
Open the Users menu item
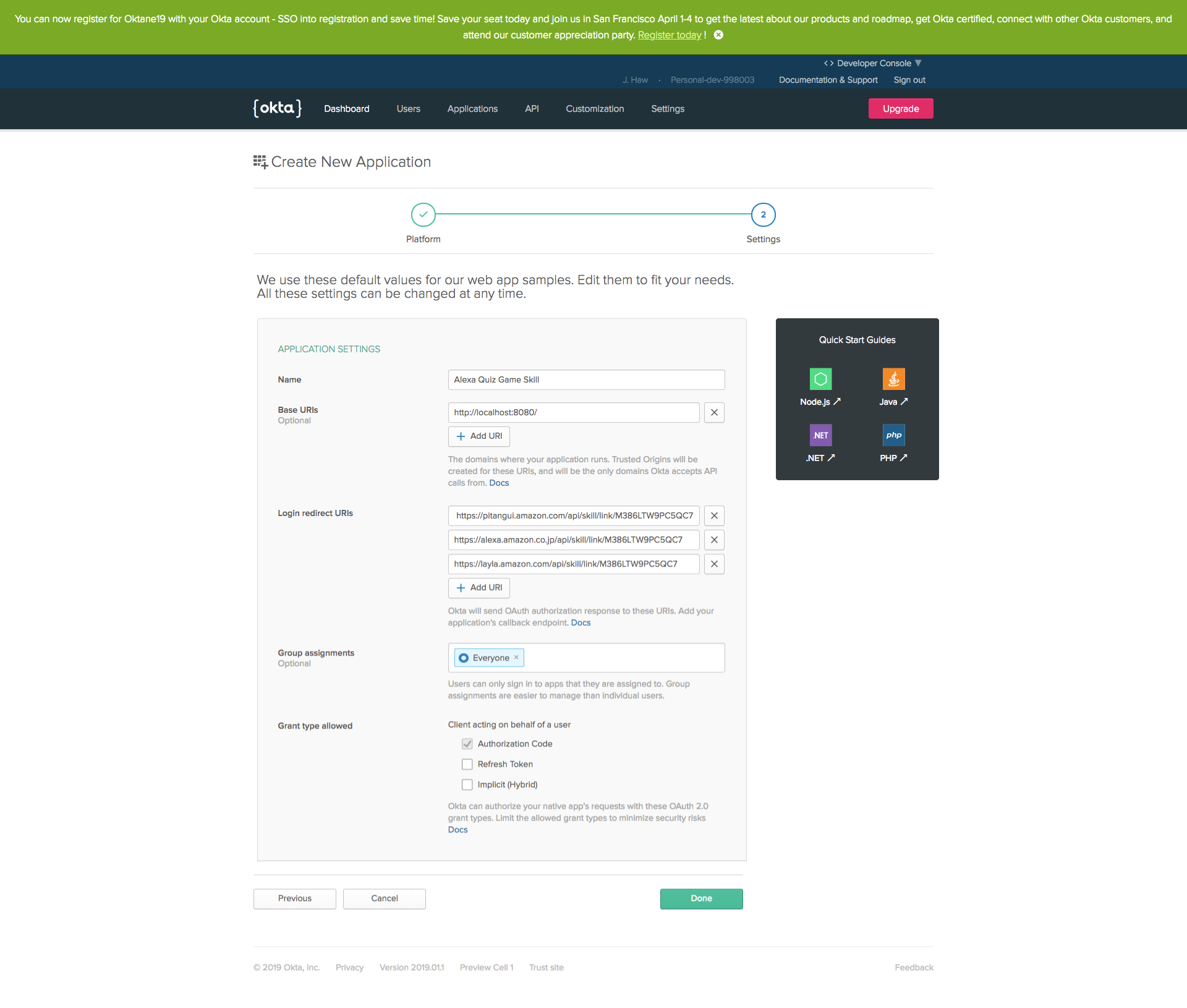pos(409,109)
